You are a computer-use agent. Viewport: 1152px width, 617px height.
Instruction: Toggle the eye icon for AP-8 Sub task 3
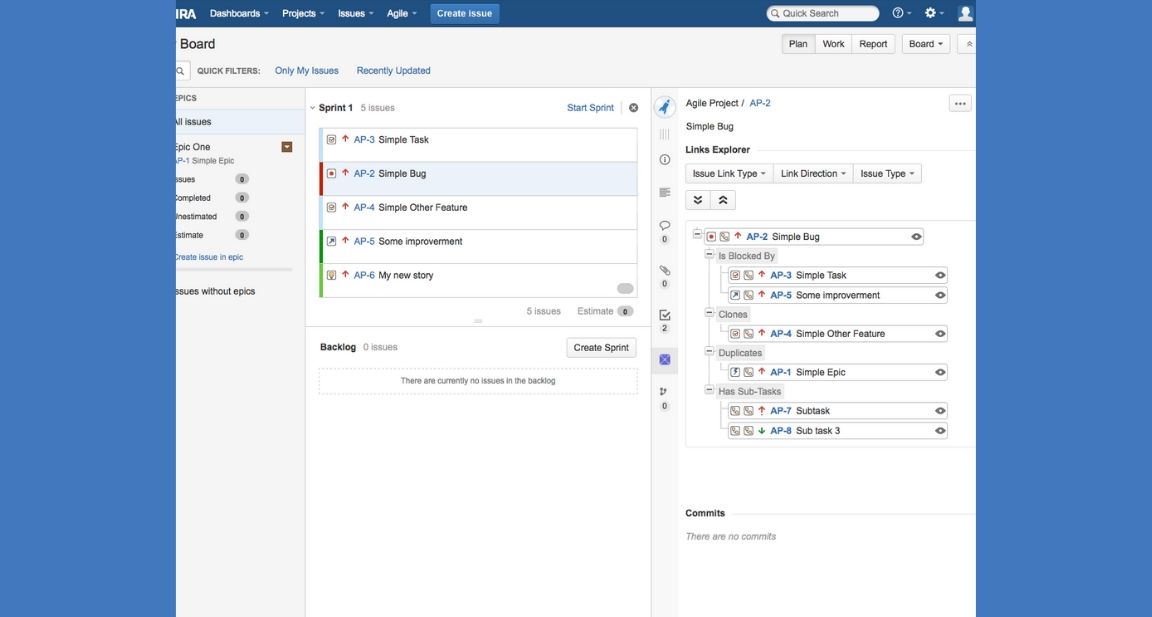[940, 431]
